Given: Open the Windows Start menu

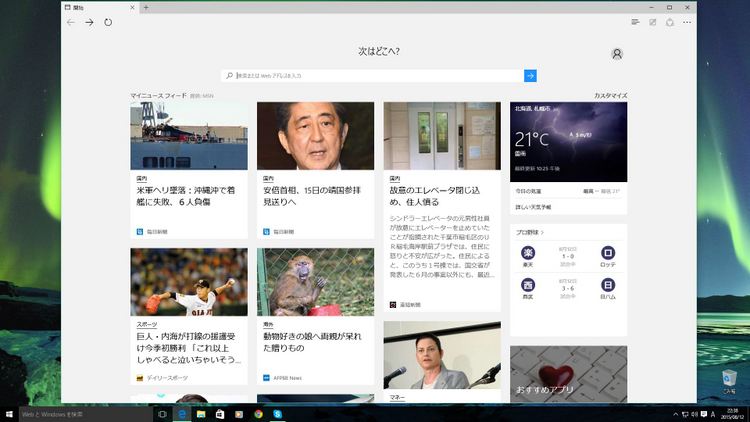Looking at the screenshot, I should 9,414.
